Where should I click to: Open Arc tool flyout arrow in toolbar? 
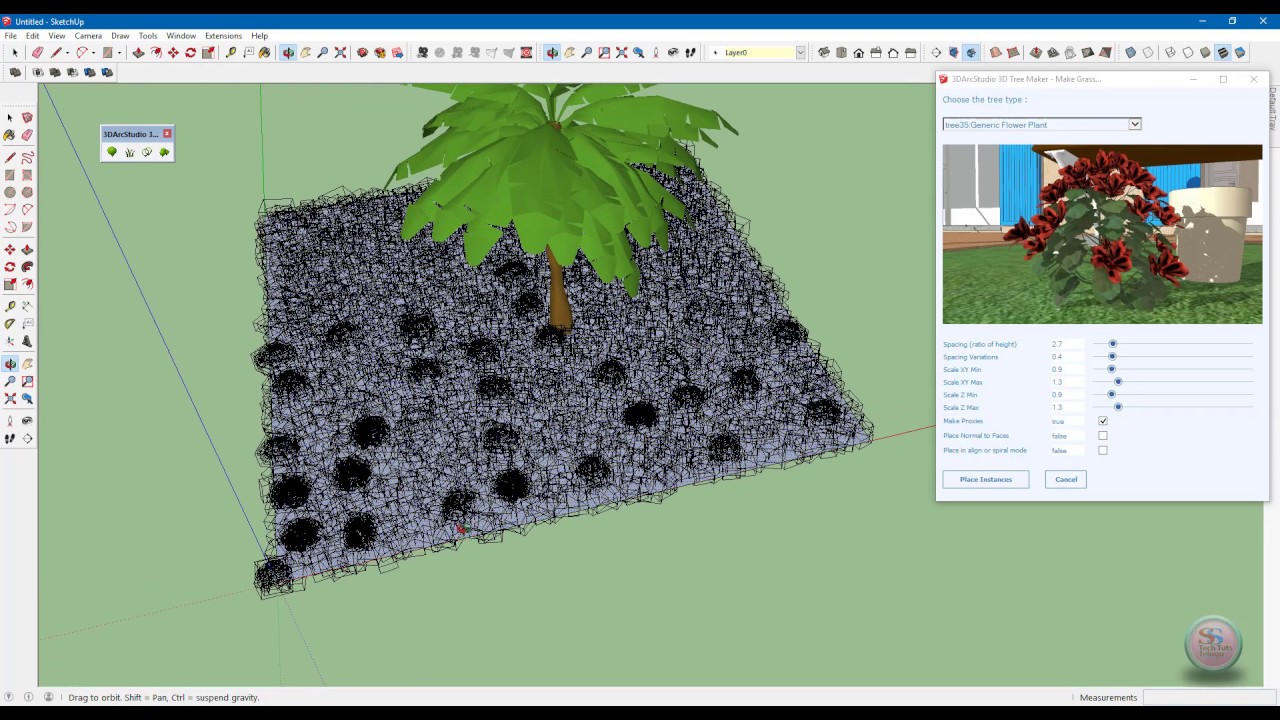[93, 52]
